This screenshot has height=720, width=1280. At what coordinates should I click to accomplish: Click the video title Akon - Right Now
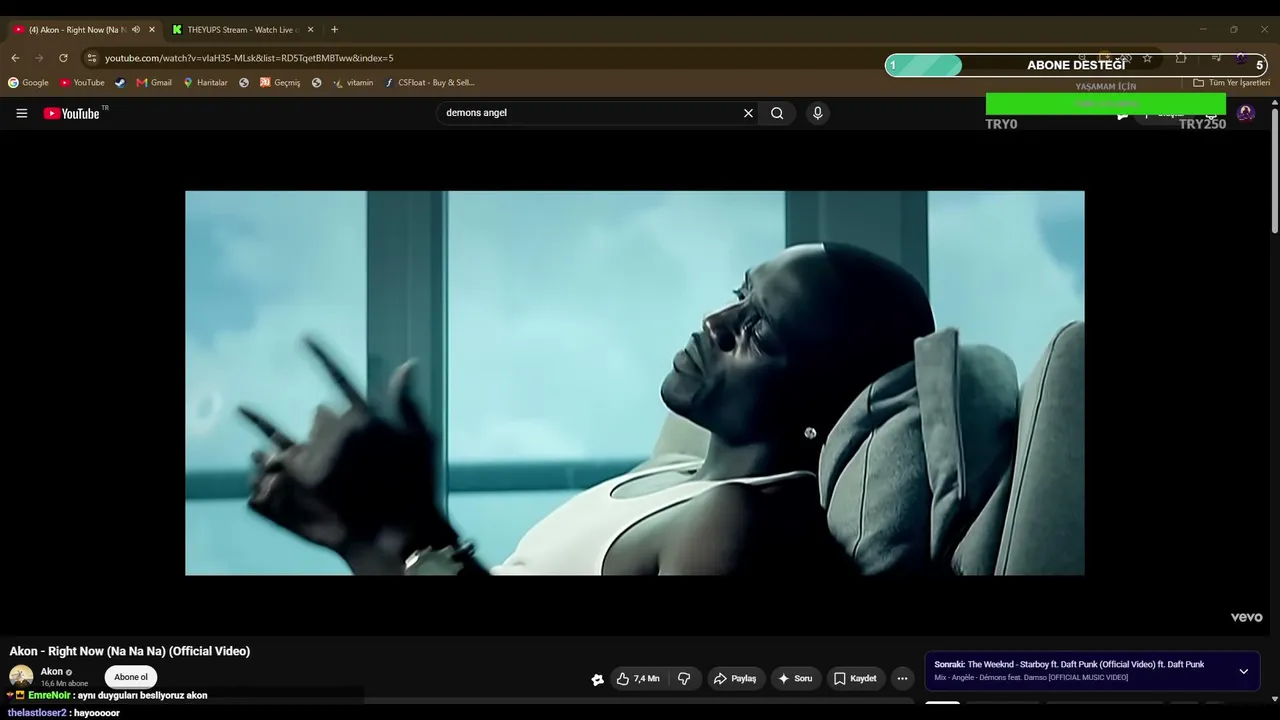coord(130,651)
